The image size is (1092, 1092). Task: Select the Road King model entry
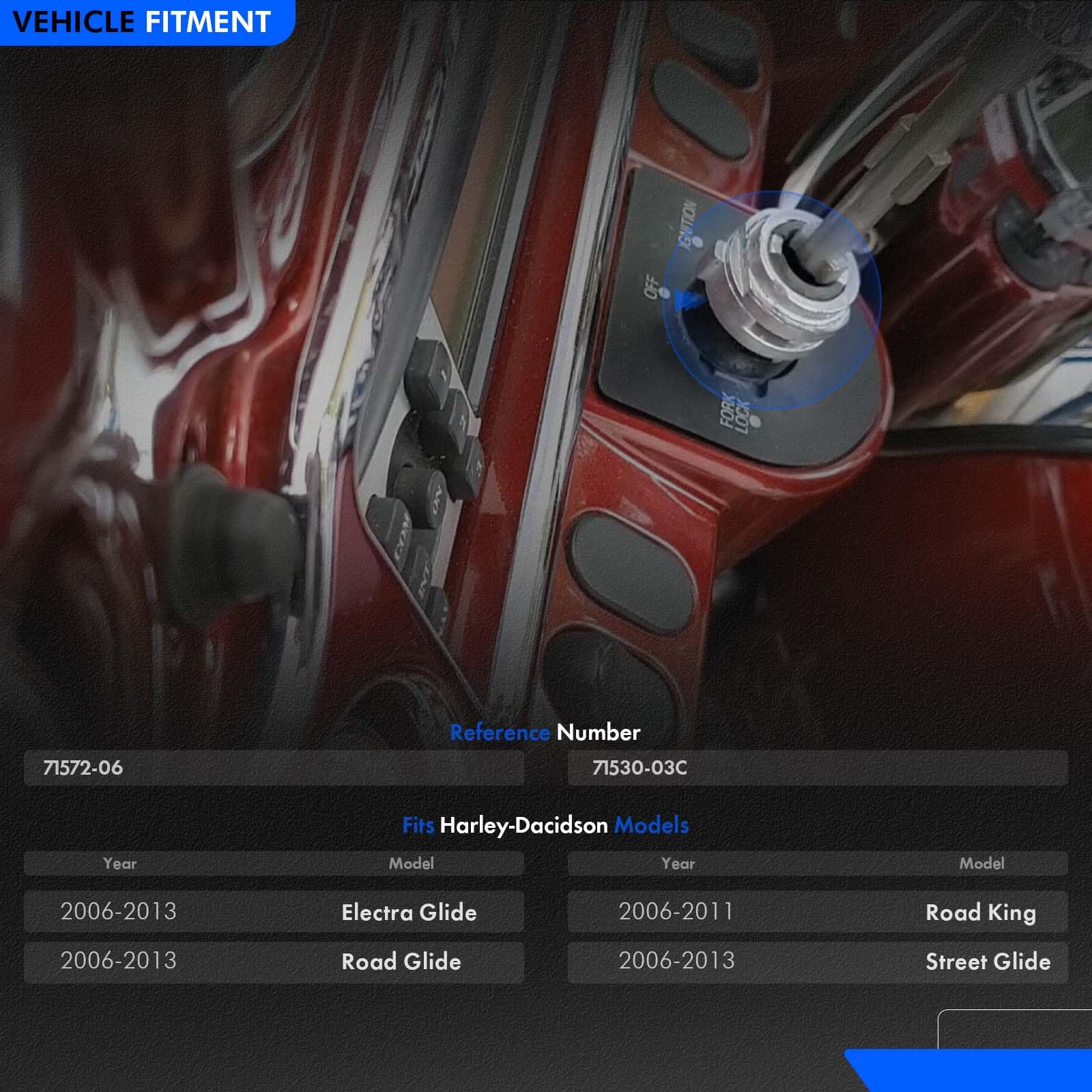(x=980, y=913)
